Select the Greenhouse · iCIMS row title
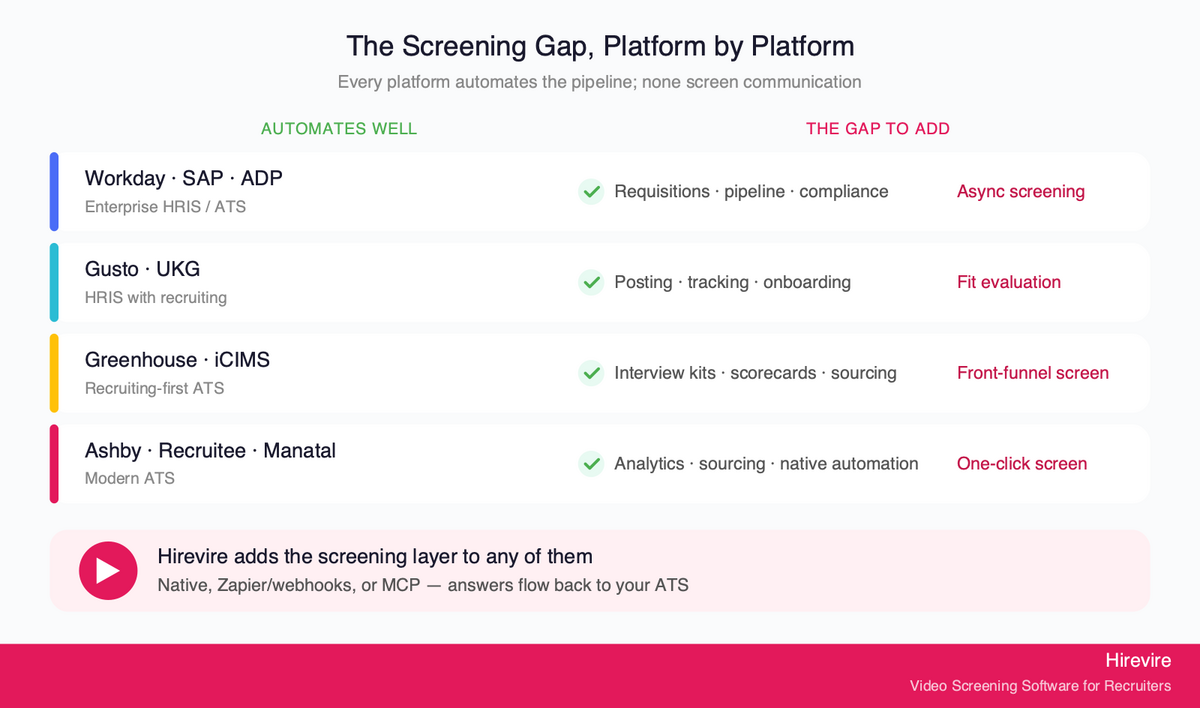1200x708 pixels. click(177, 360)
